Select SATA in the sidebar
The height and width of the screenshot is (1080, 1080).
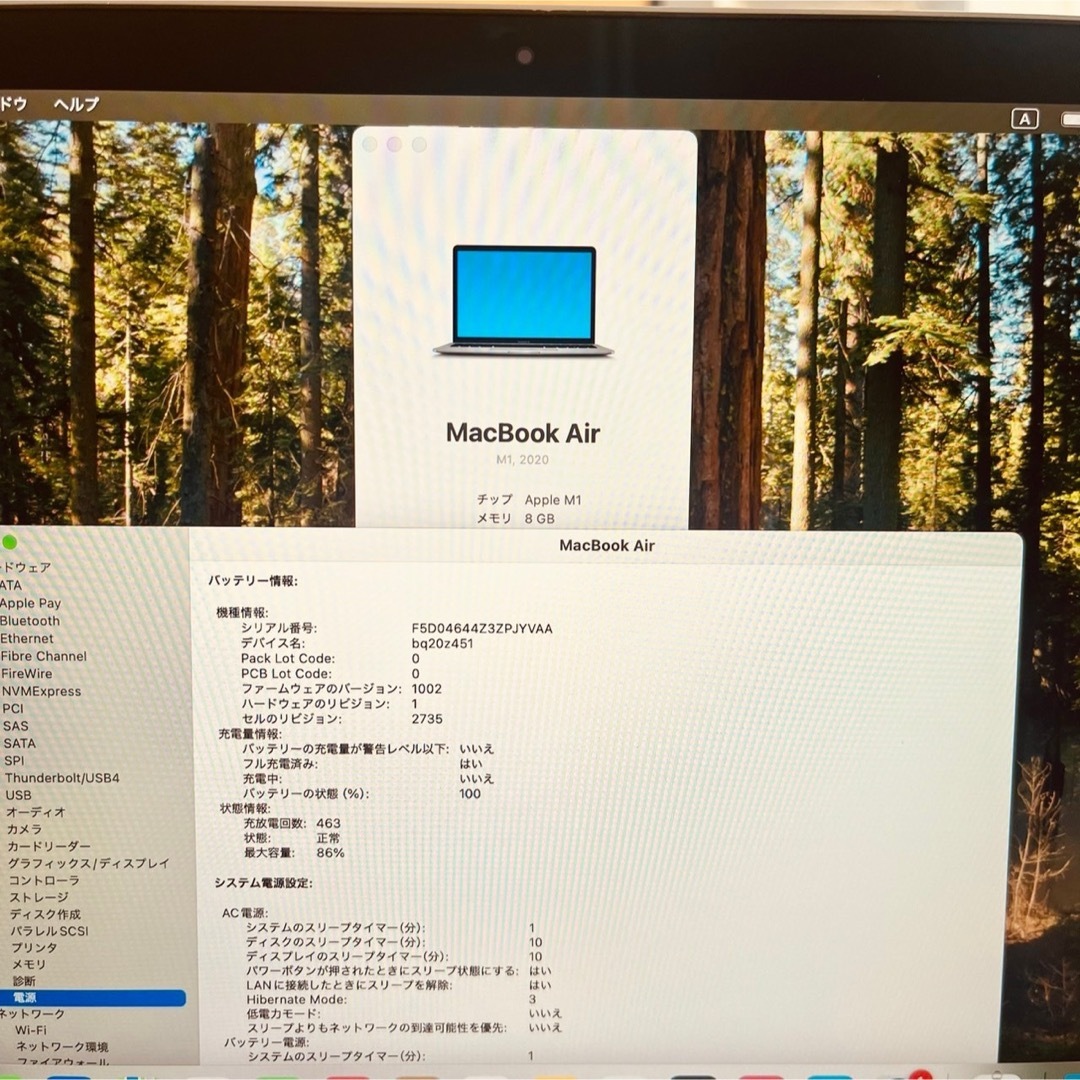pyautogui.click(x=19, y=743)
